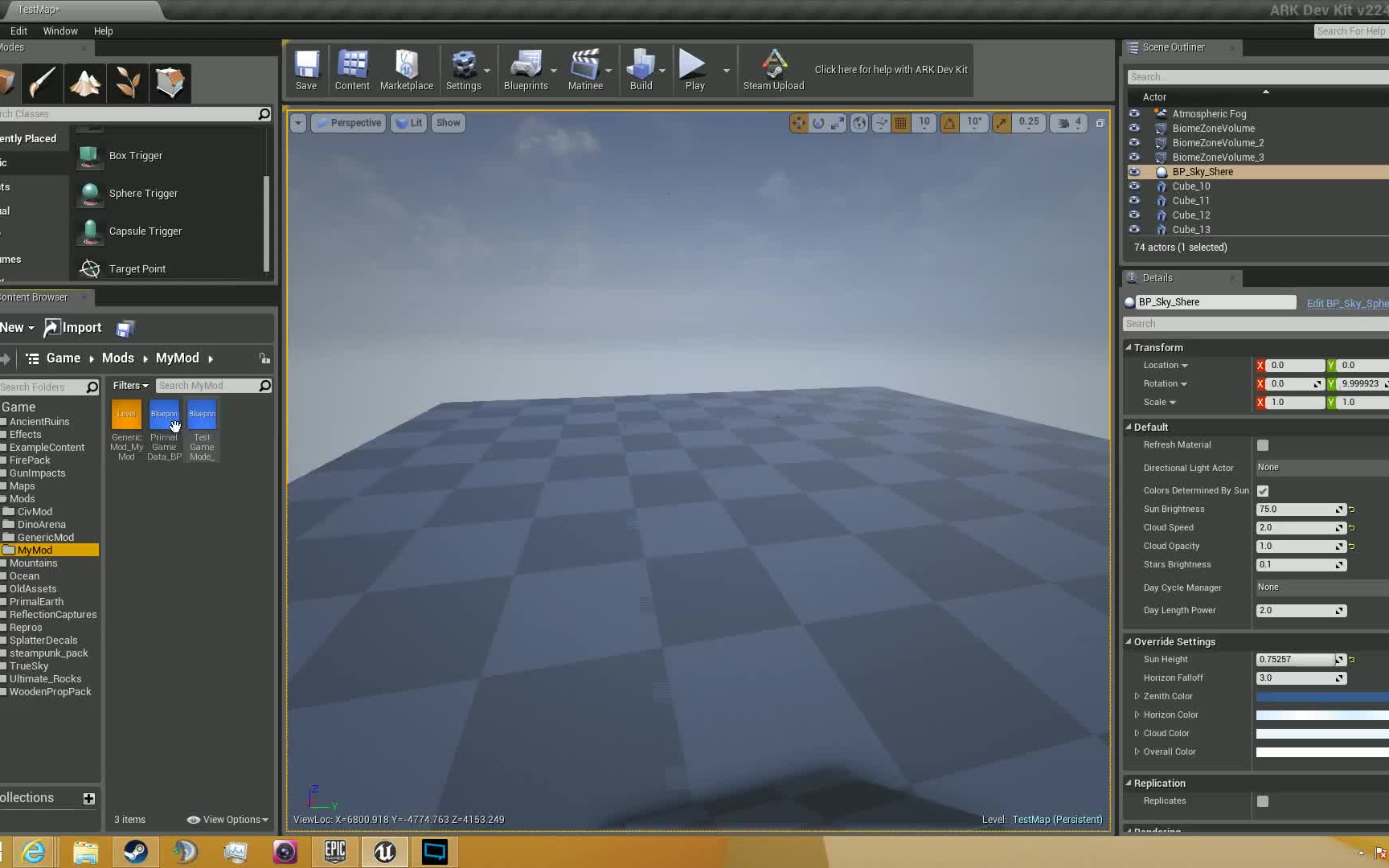Open the Edit menu
Viewport: 1389px width, 868px height.
19,31
